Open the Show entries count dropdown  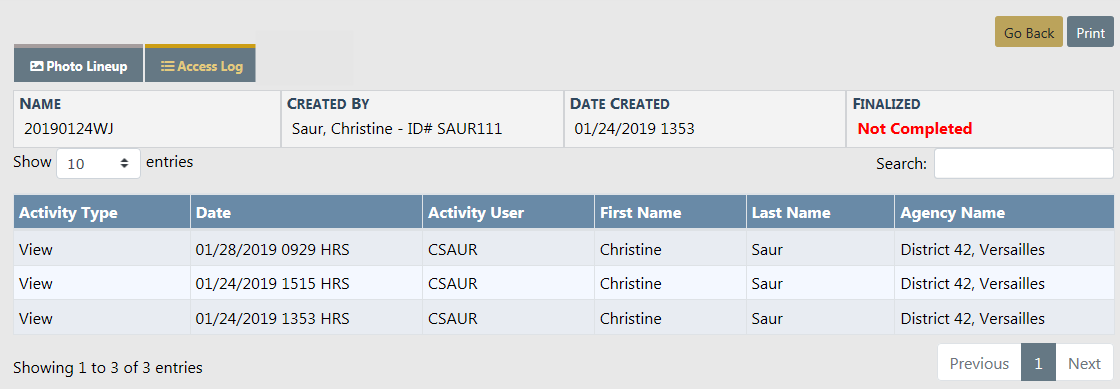coord(99,163)
